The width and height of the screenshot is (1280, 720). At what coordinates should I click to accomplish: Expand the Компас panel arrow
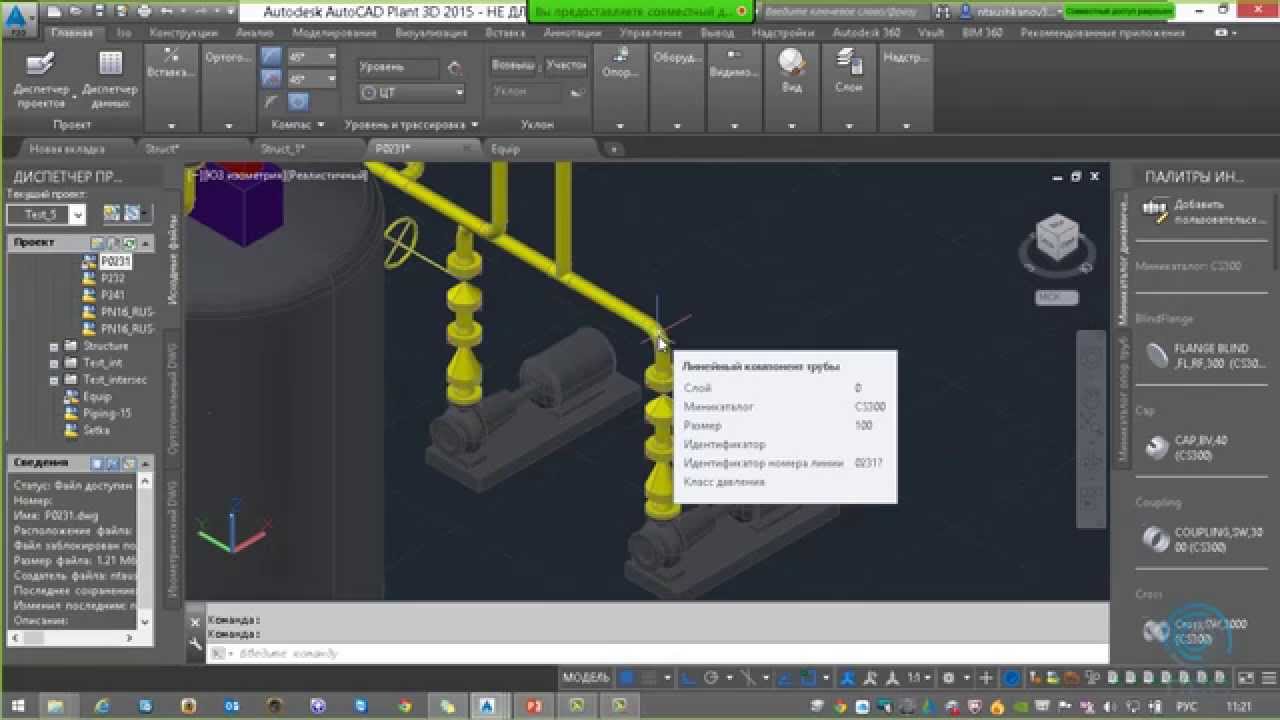tap(320, 125)
